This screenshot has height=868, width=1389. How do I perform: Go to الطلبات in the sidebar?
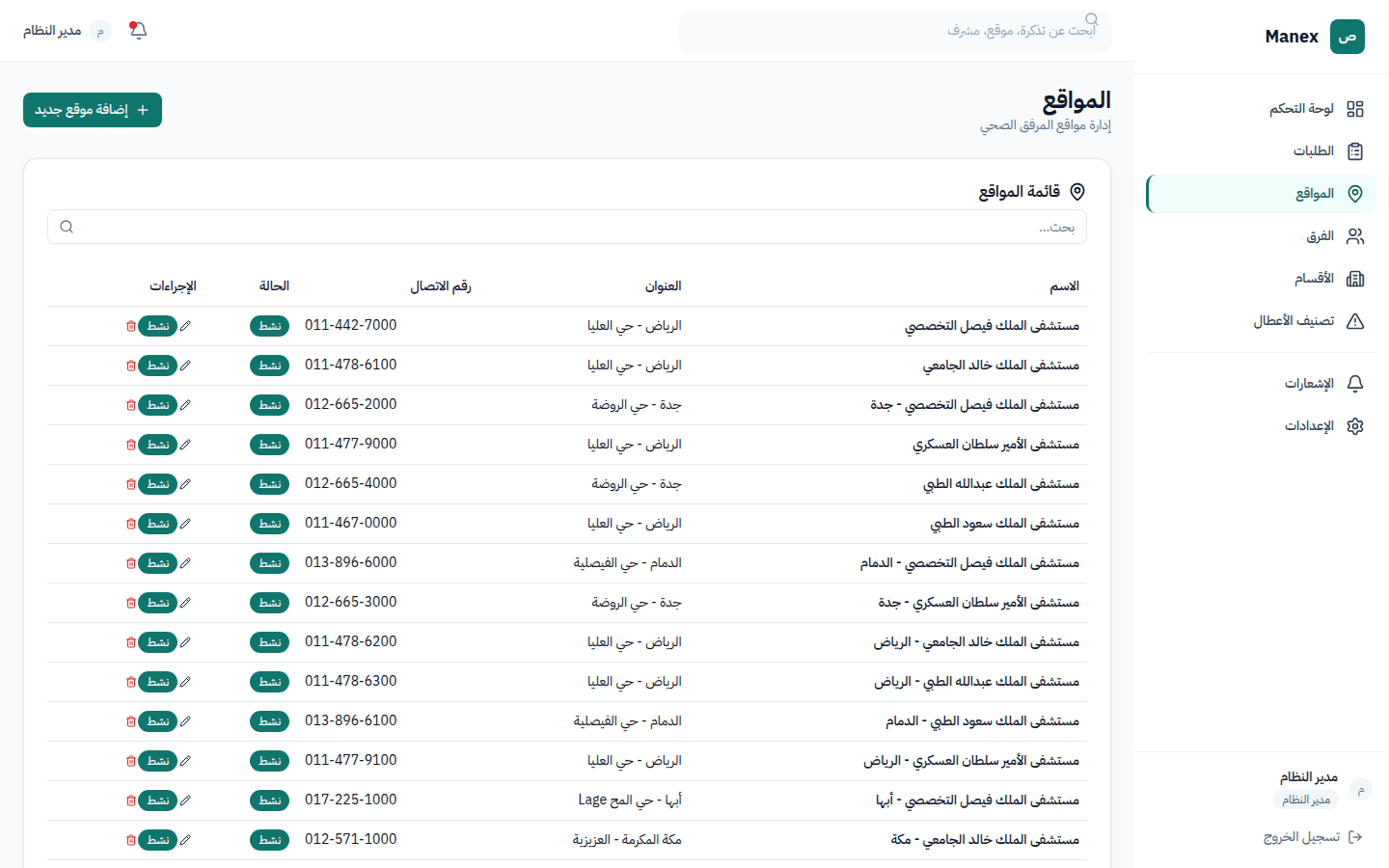[x=1261, y=151]
